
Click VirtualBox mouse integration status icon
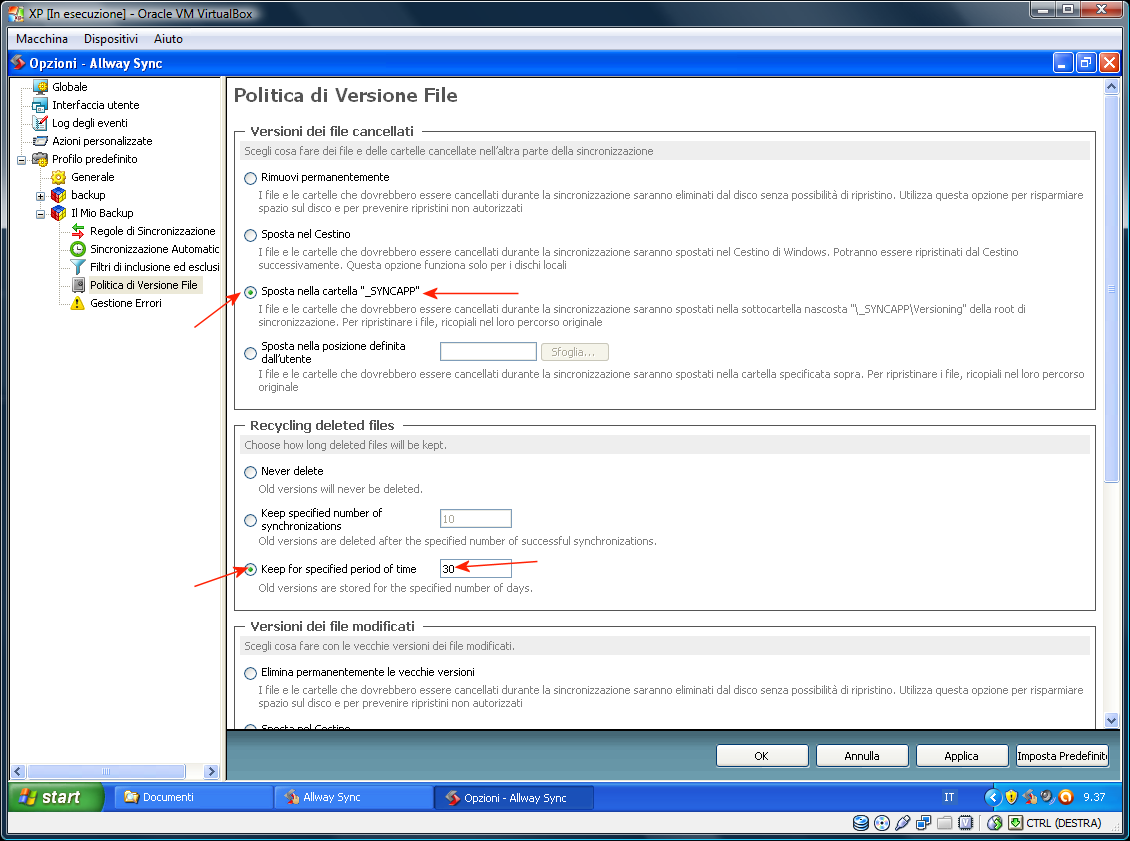coord(995,823)
